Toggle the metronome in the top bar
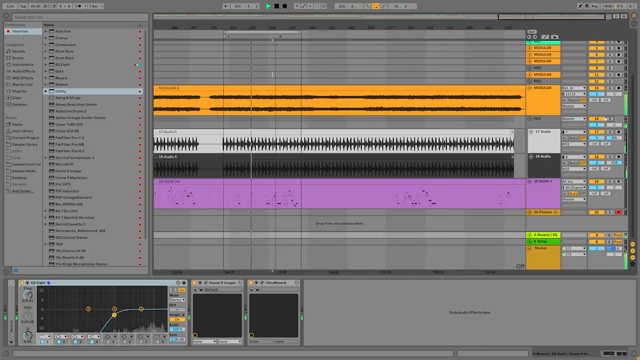 (80, 6)
